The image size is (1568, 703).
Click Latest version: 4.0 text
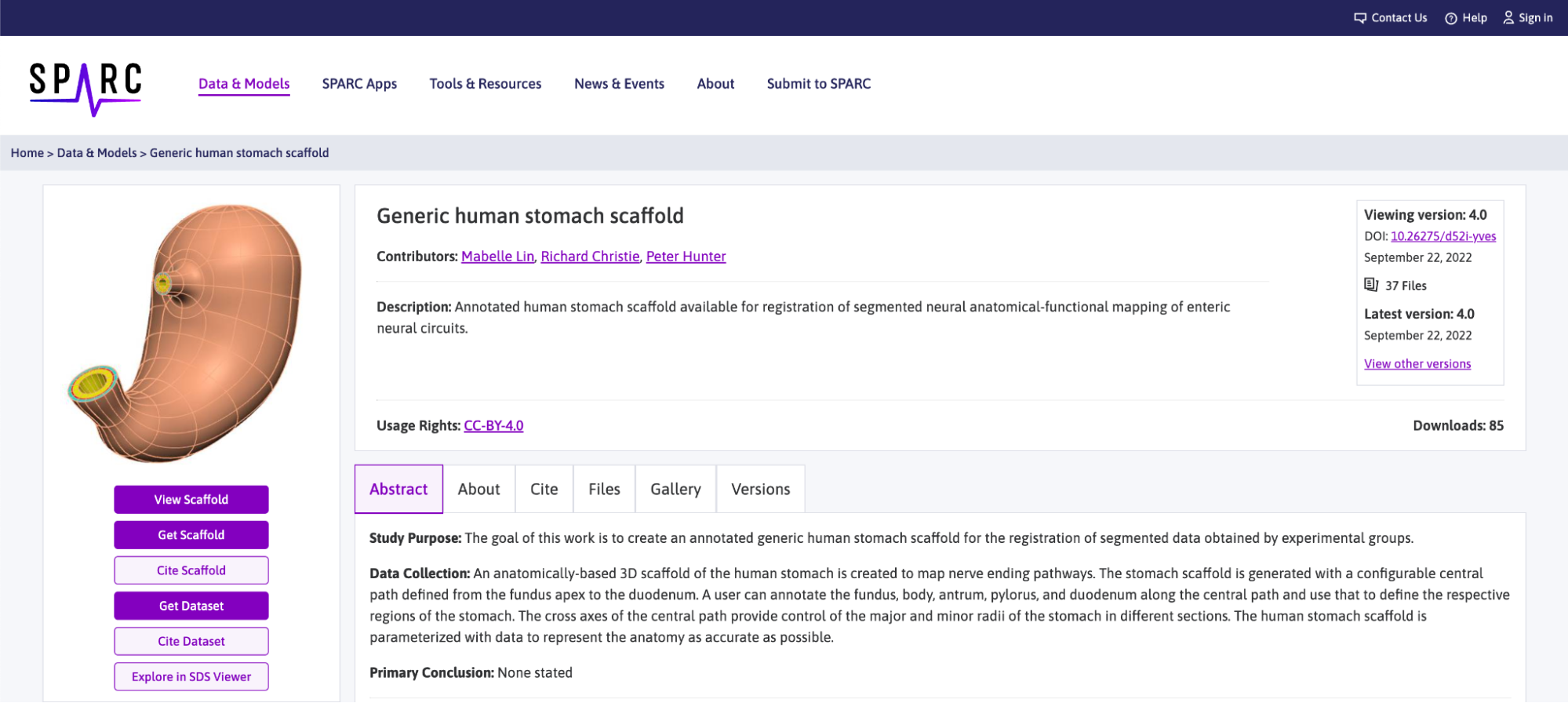(1419, 314)
